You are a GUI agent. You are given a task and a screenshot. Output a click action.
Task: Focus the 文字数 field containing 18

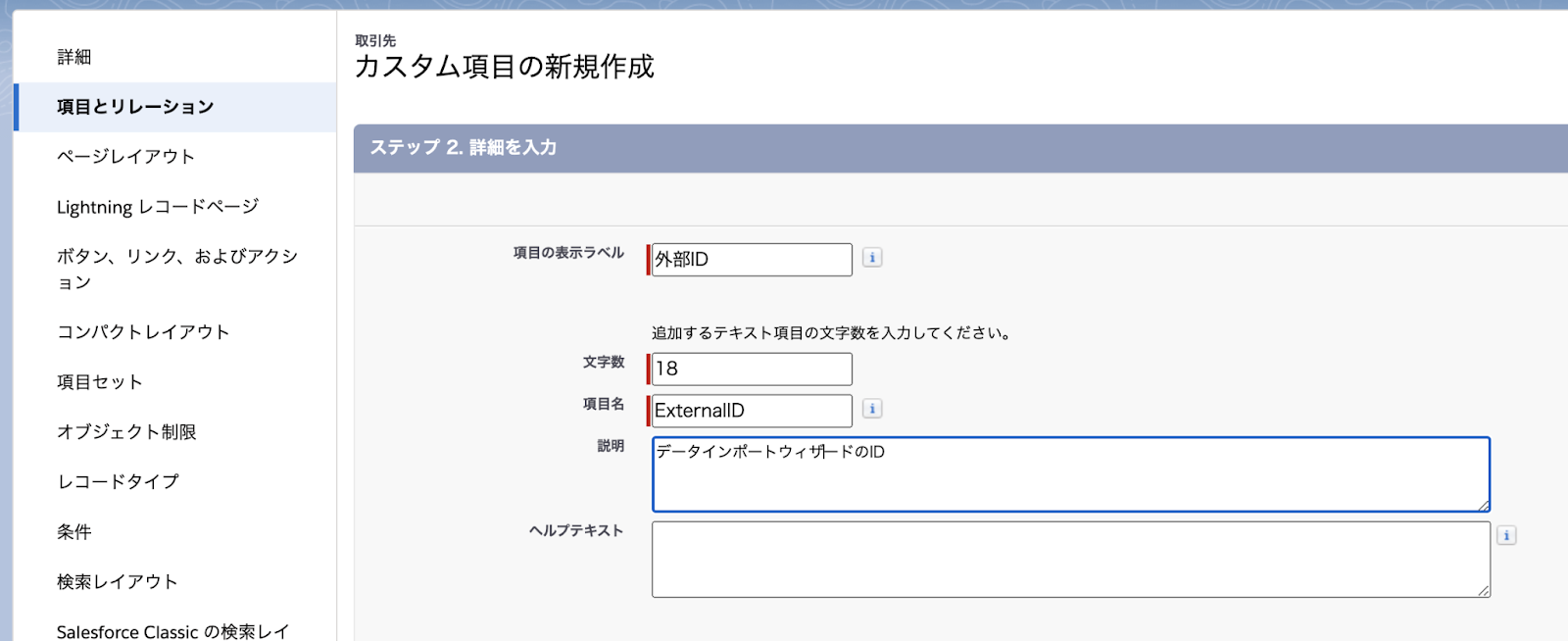click(752, 369)
